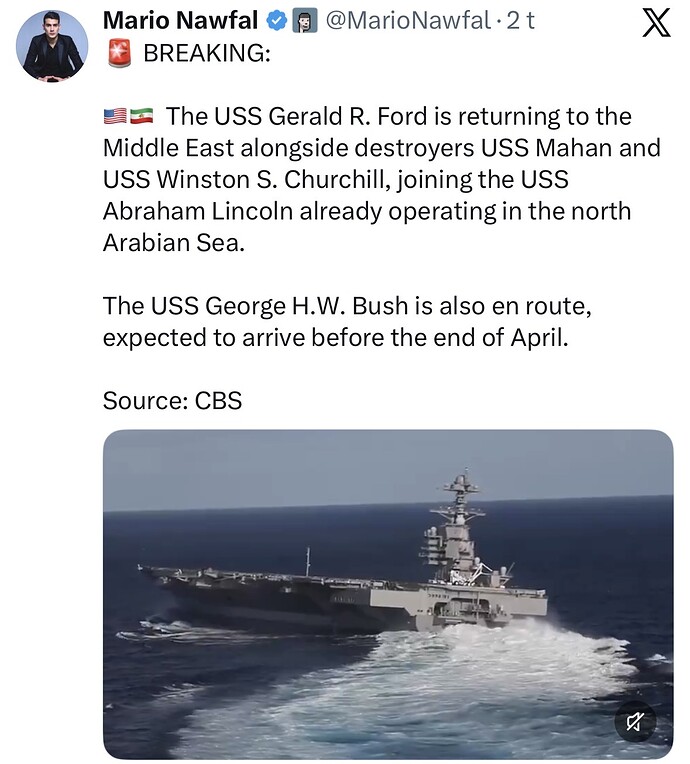Image resolution: width=690 pixels, height=764 pixels.
Task: Click the "Source: CBS" line
Action: (x=172, y=401)
